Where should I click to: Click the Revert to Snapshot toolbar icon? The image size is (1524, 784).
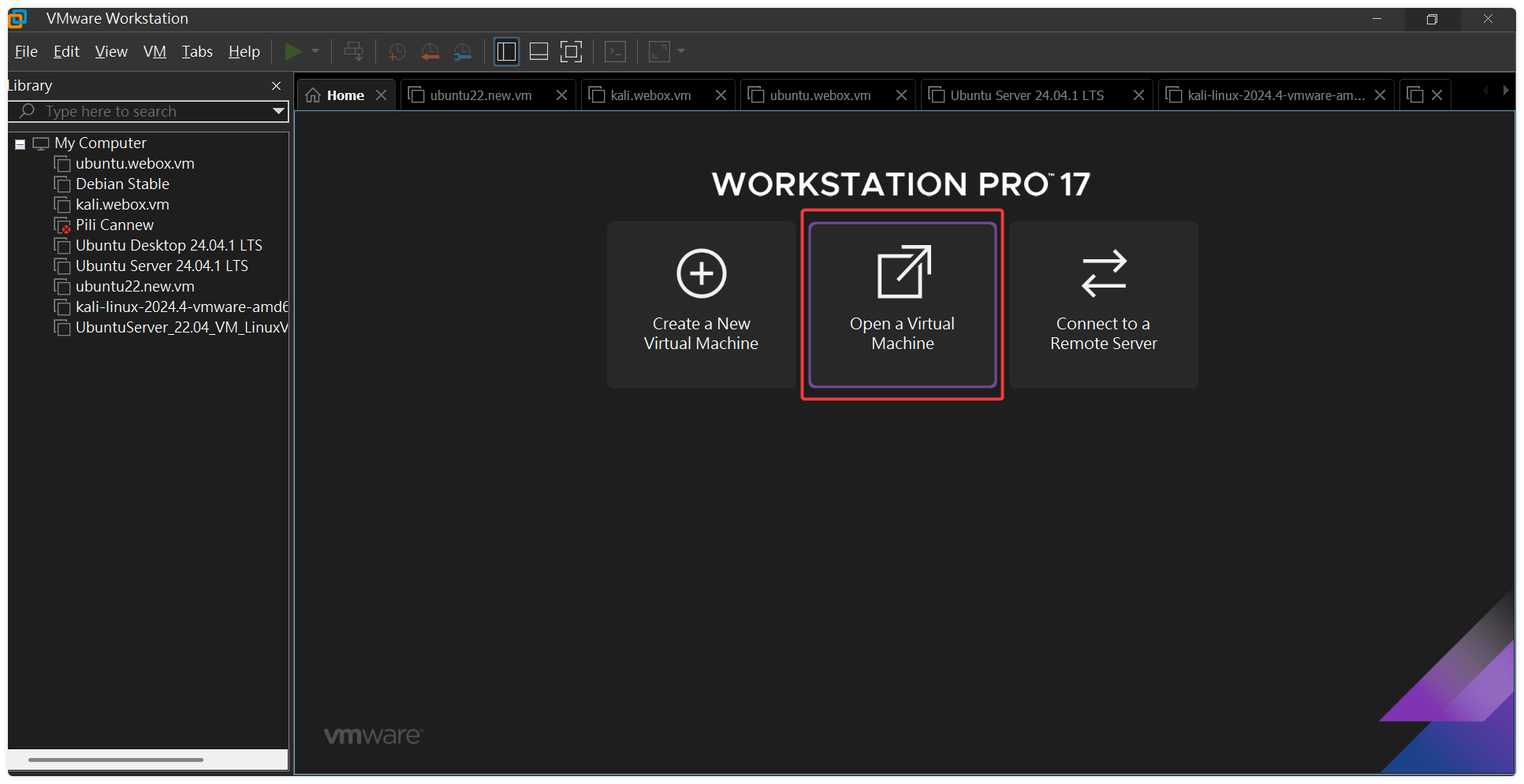click(x=430, y=52)
